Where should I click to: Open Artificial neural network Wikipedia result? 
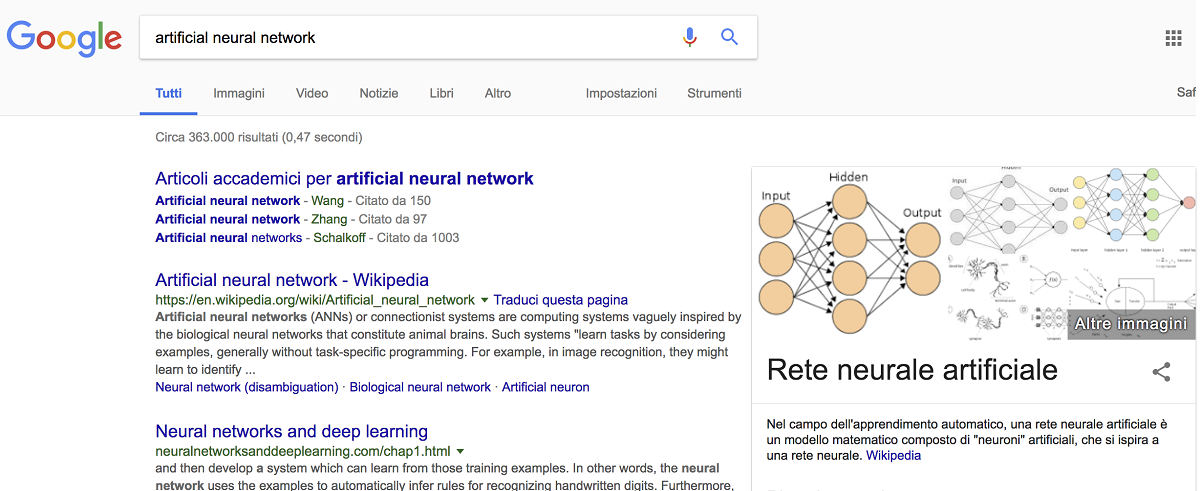click(292, 280)
